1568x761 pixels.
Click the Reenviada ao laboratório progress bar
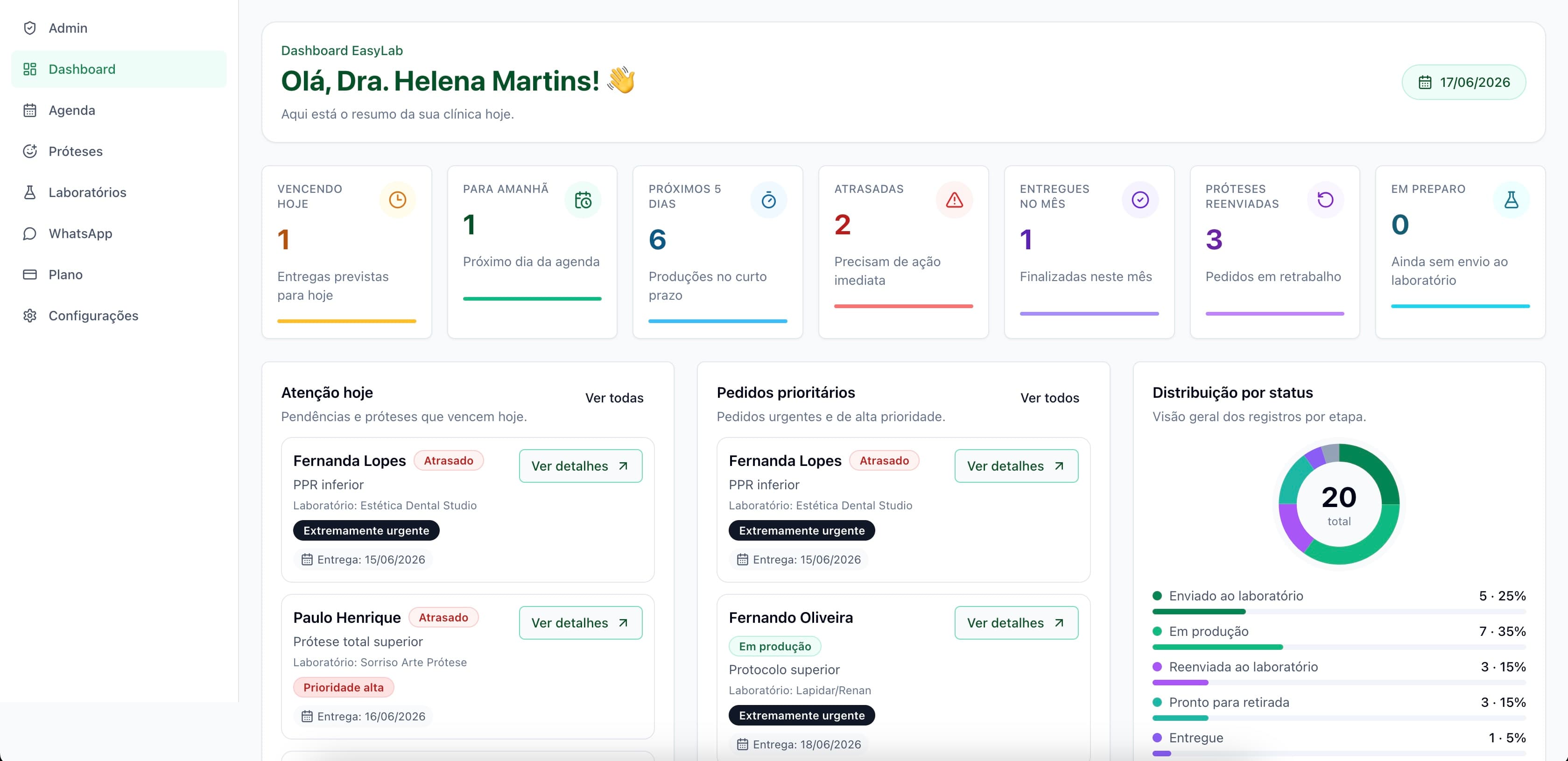coord(1339,683)
